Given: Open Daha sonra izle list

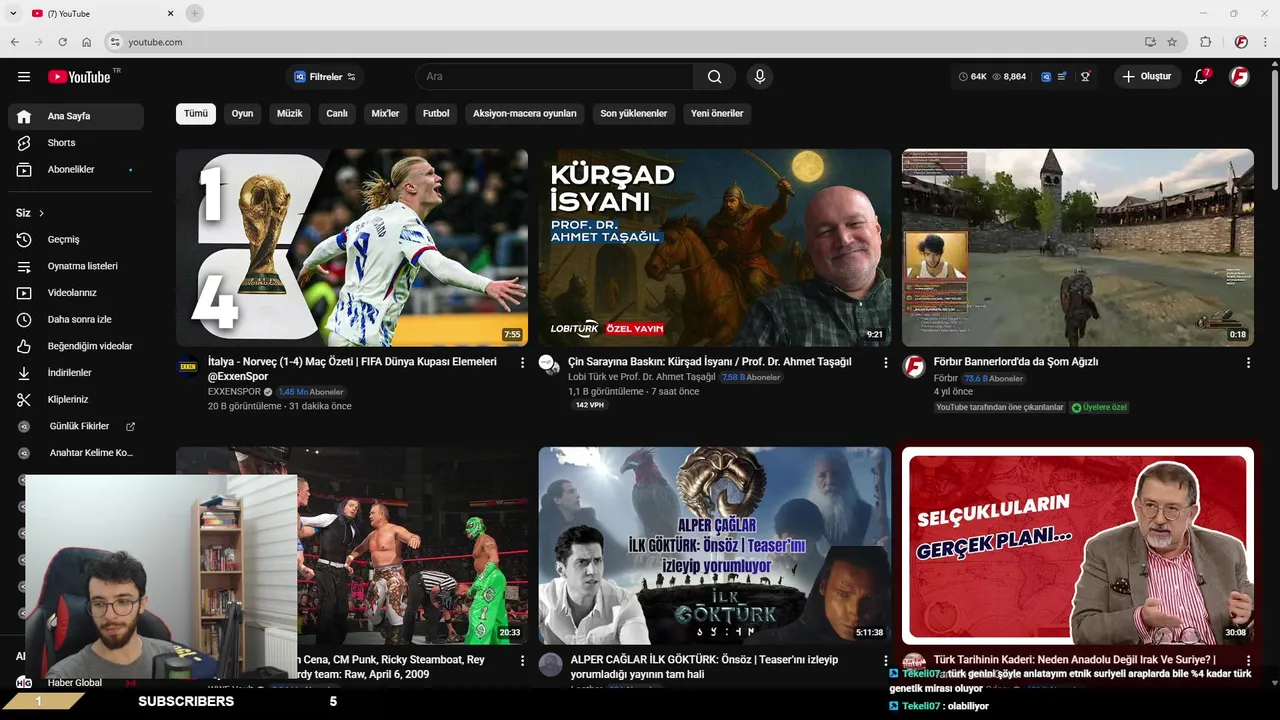Looking at the screenshot, I should click(76, 320).
